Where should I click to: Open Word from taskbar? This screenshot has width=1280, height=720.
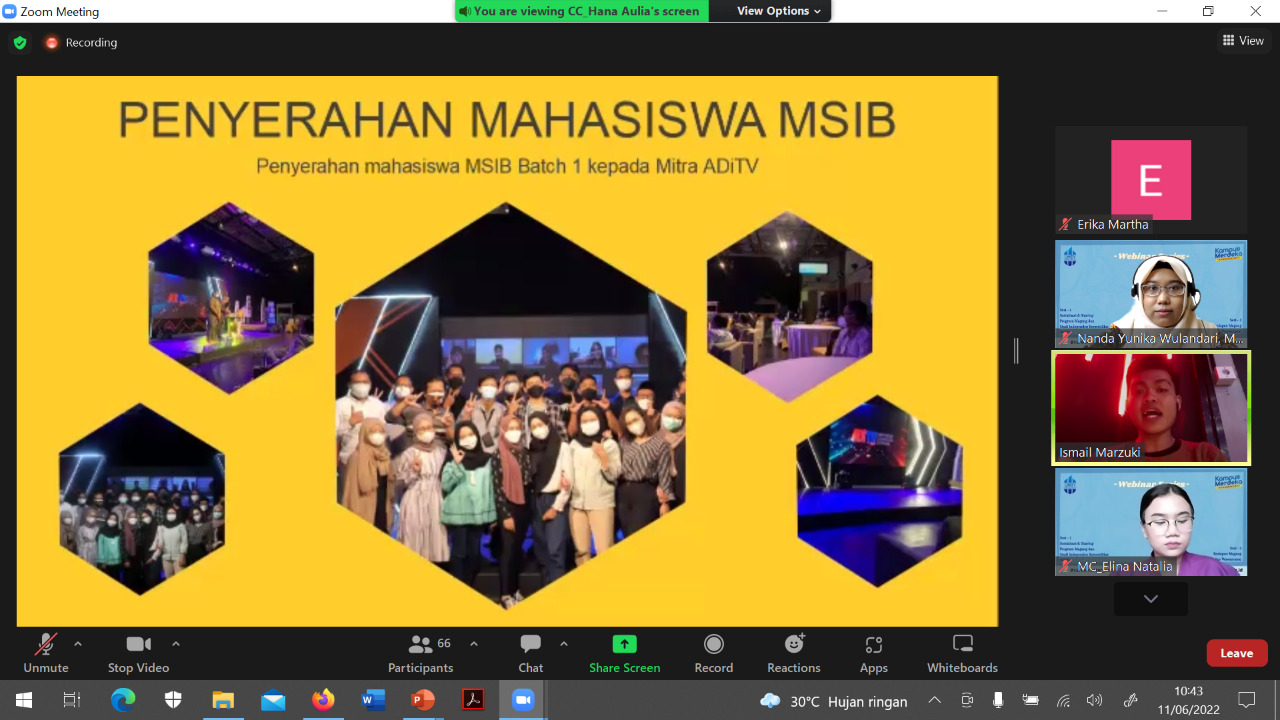tap(373, 701)
